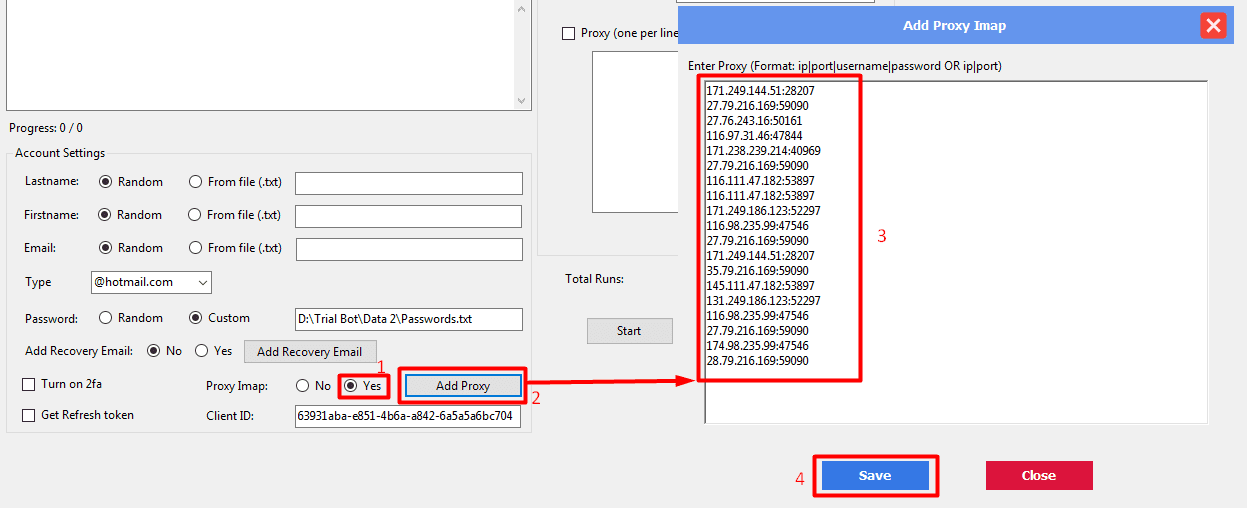Viewport: 1247px width, 508px height.
Task: Click the Add Recovery Email button
Action: 309,352
